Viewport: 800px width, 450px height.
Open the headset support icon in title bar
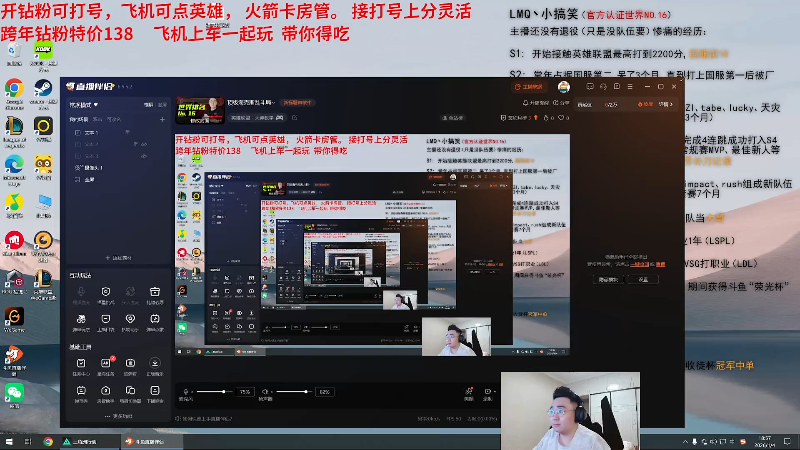pyautogui.click(x=603, y=87)
